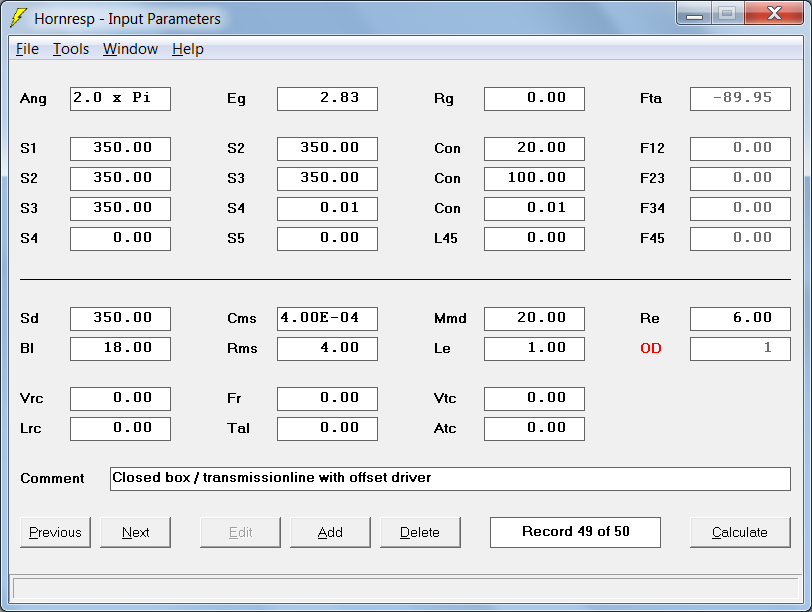Screen dimensions: 812x612
Task: Click the Edit button
Action: click(x=240, y=532)
